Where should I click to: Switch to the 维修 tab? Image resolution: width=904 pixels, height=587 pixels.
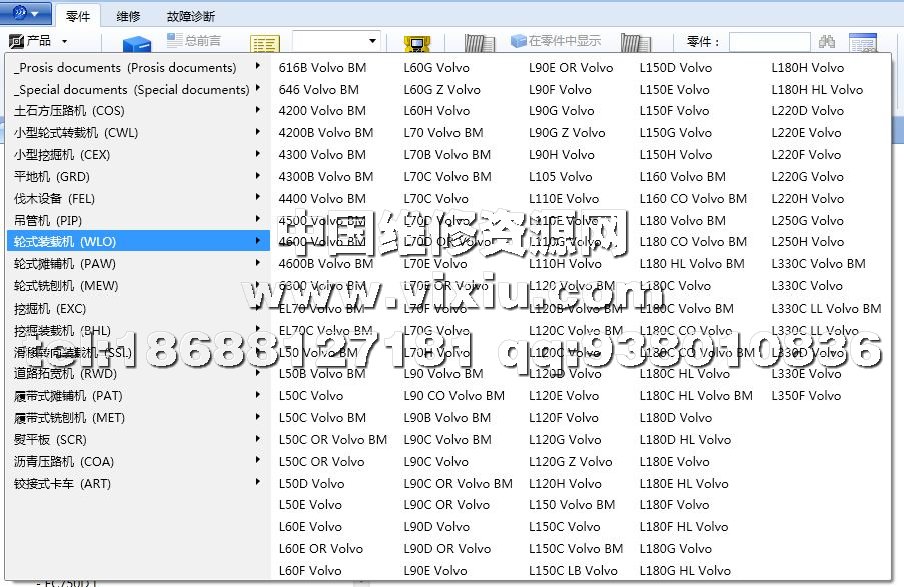pyautogui.click(x=128, y=16)
